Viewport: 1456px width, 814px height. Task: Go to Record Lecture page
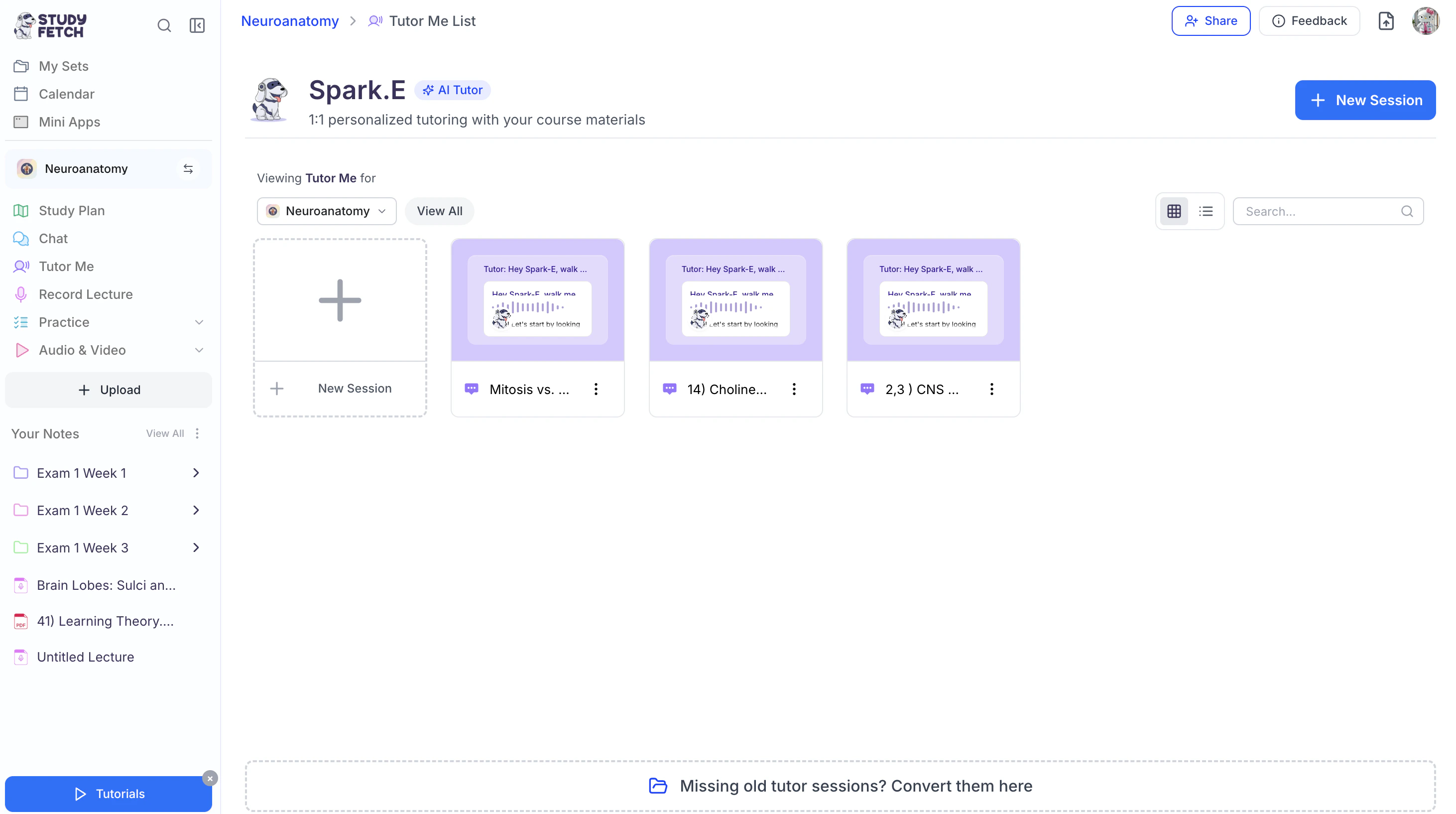pyautogui.click(x=85, y=294)
